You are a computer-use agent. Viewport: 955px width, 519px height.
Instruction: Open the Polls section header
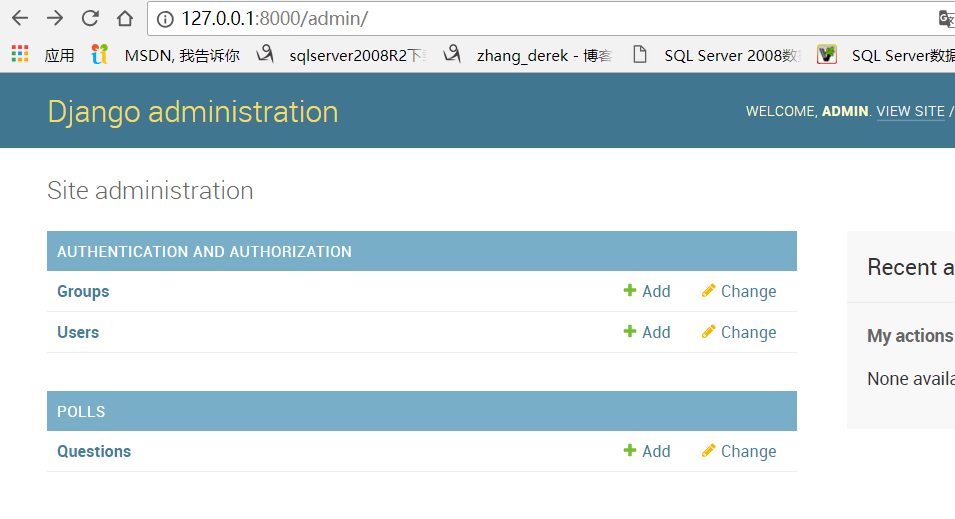pos(421,411)
